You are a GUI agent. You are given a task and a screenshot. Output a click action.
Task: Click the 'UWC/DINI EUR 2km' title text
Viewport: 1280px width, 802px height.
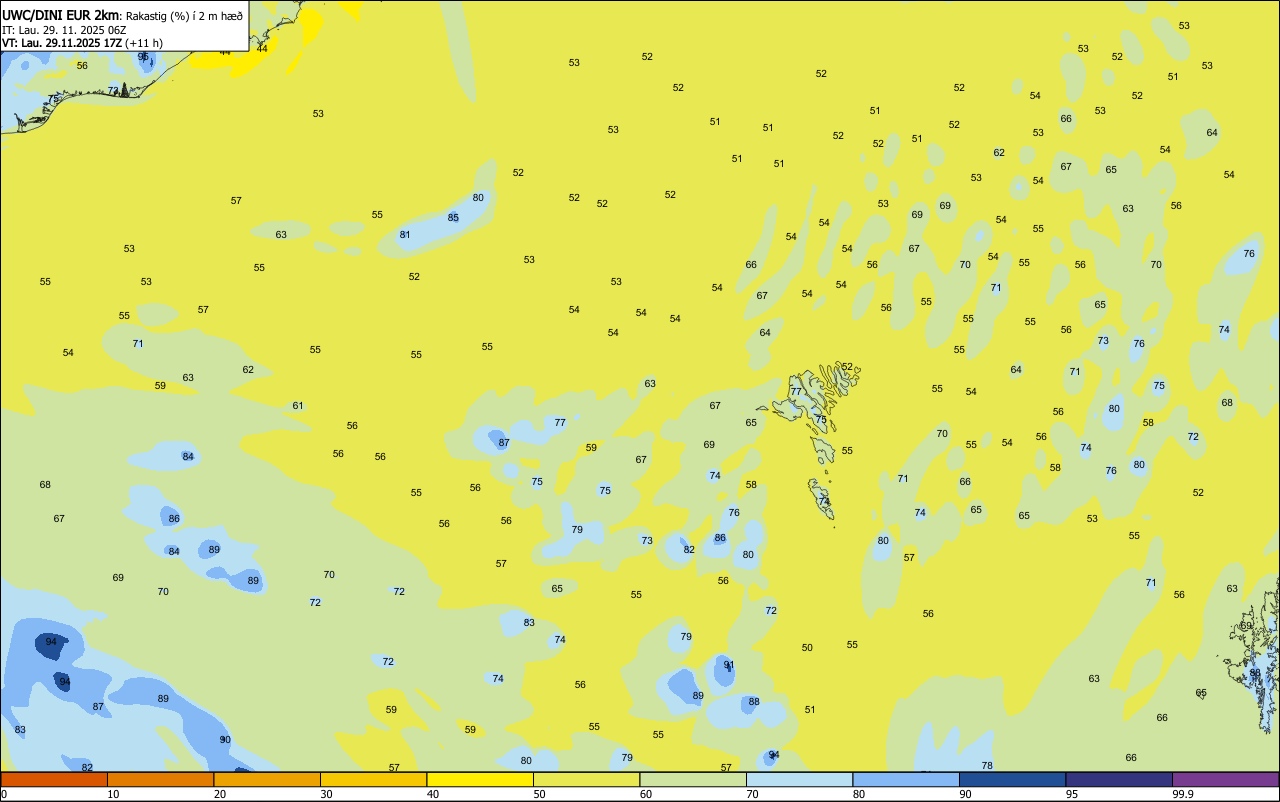point(60,15)
